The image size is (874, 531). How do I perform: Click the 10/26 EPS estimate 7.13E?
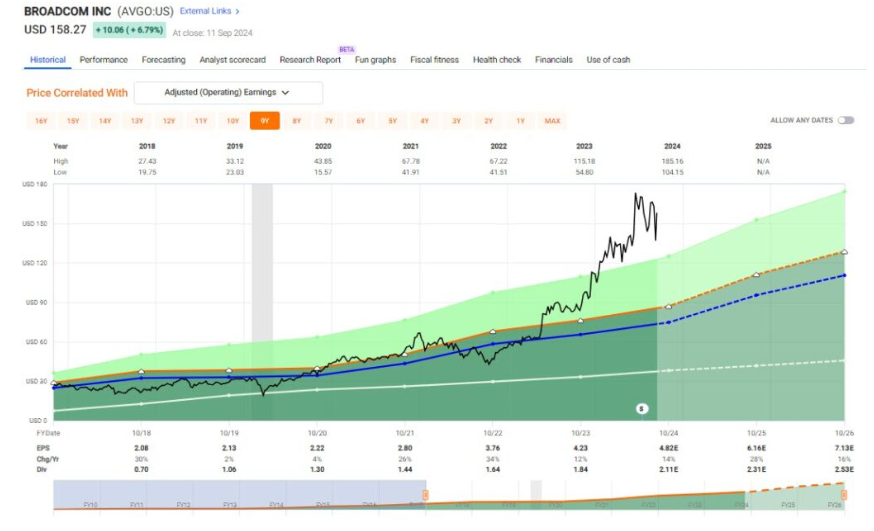click(x=844, y=448)
